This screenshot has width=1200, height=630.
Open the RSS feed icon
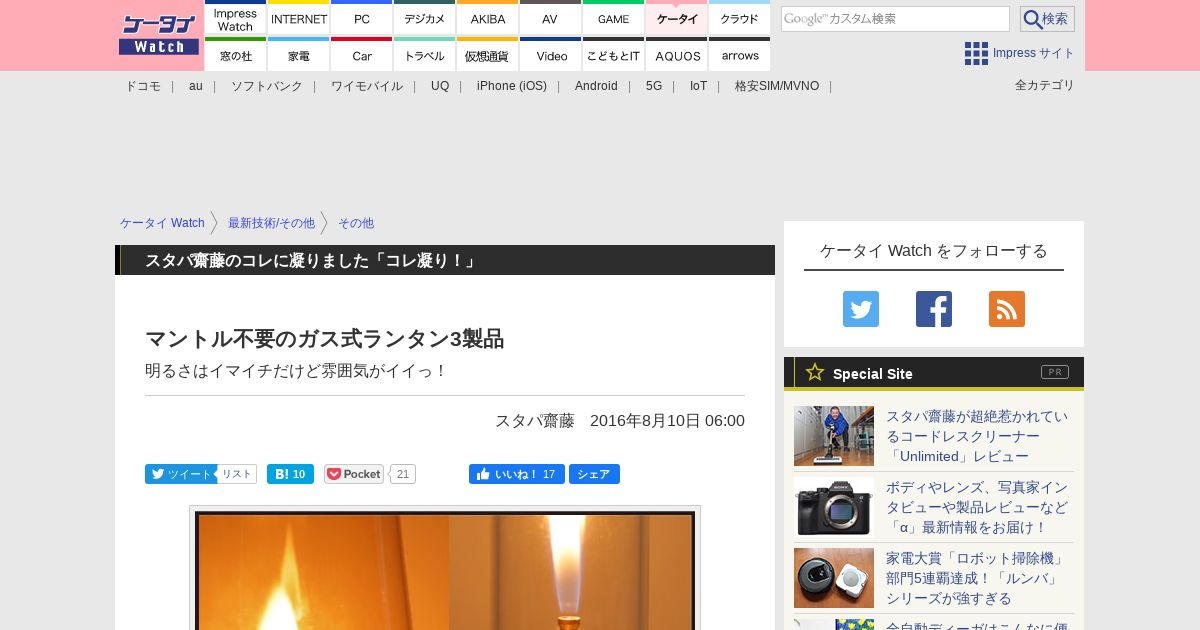coord(1007,309)
